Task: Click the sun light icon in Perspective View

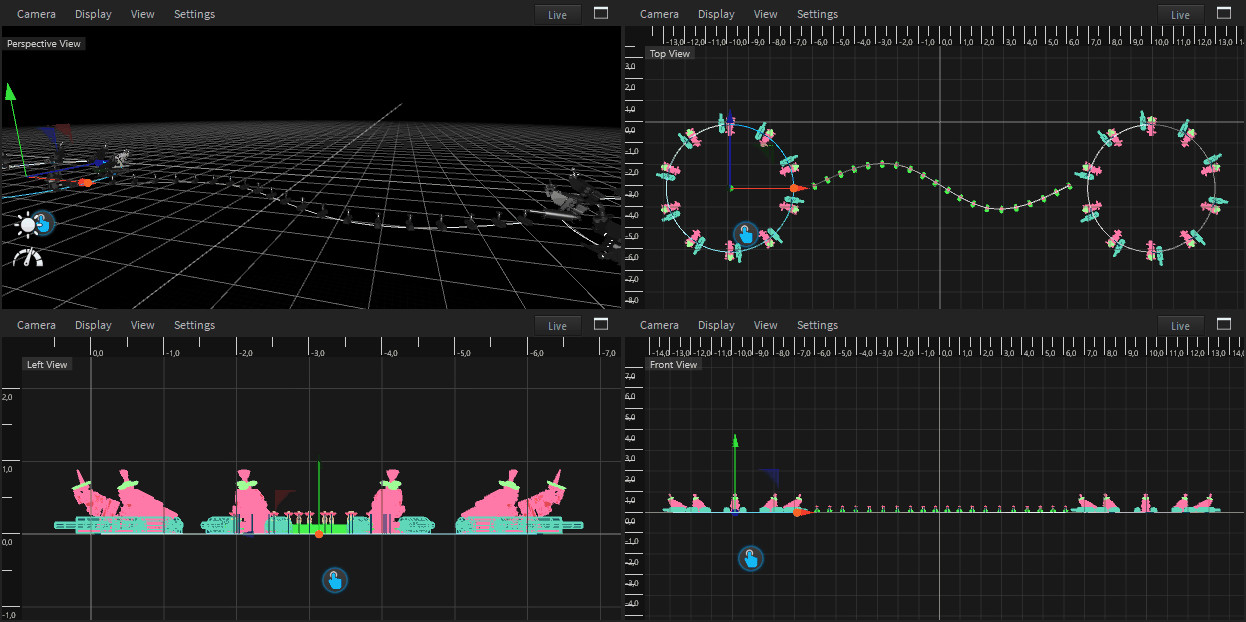Action: 26,225
